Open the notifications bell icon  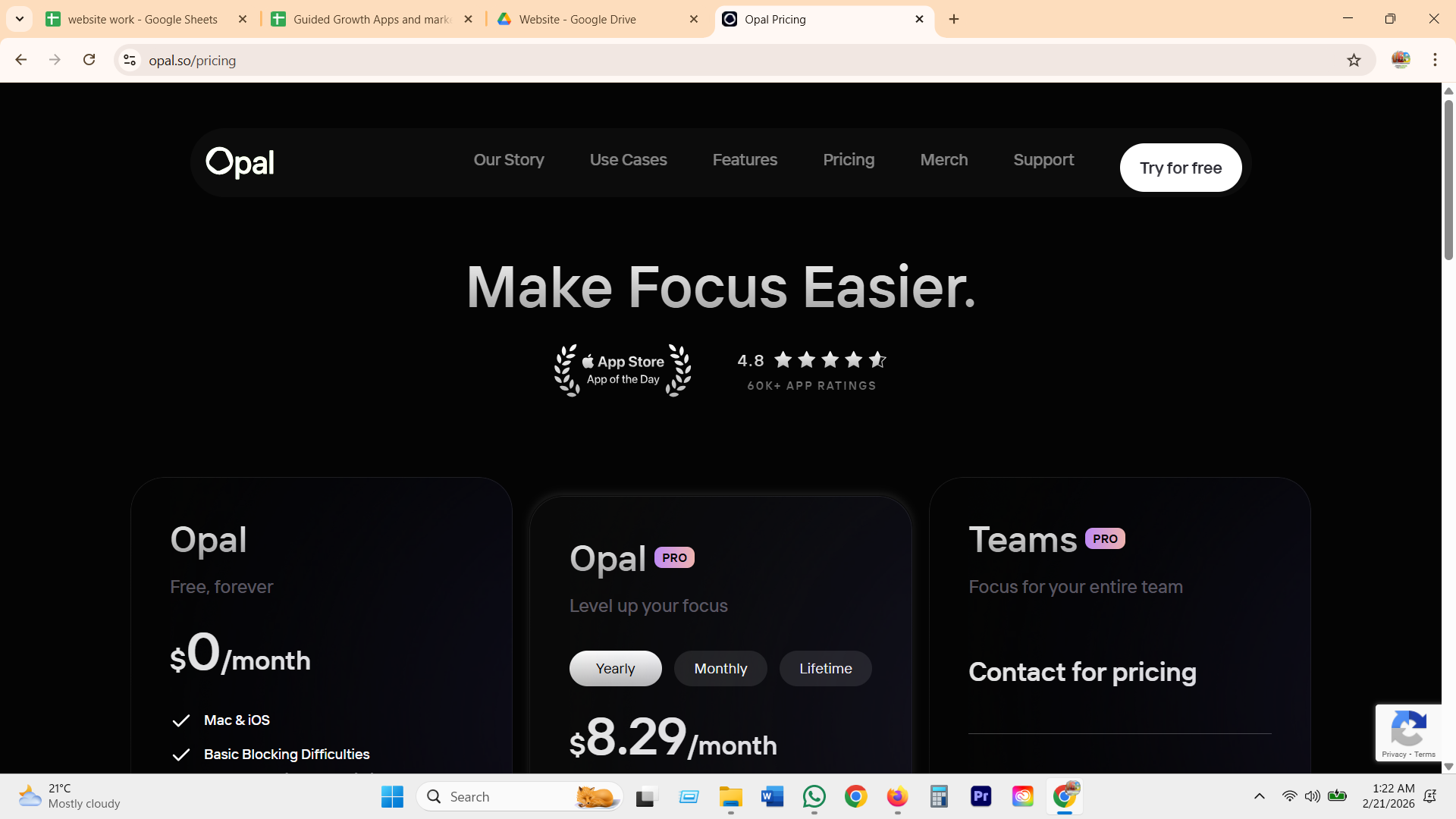pos(1430,796)
